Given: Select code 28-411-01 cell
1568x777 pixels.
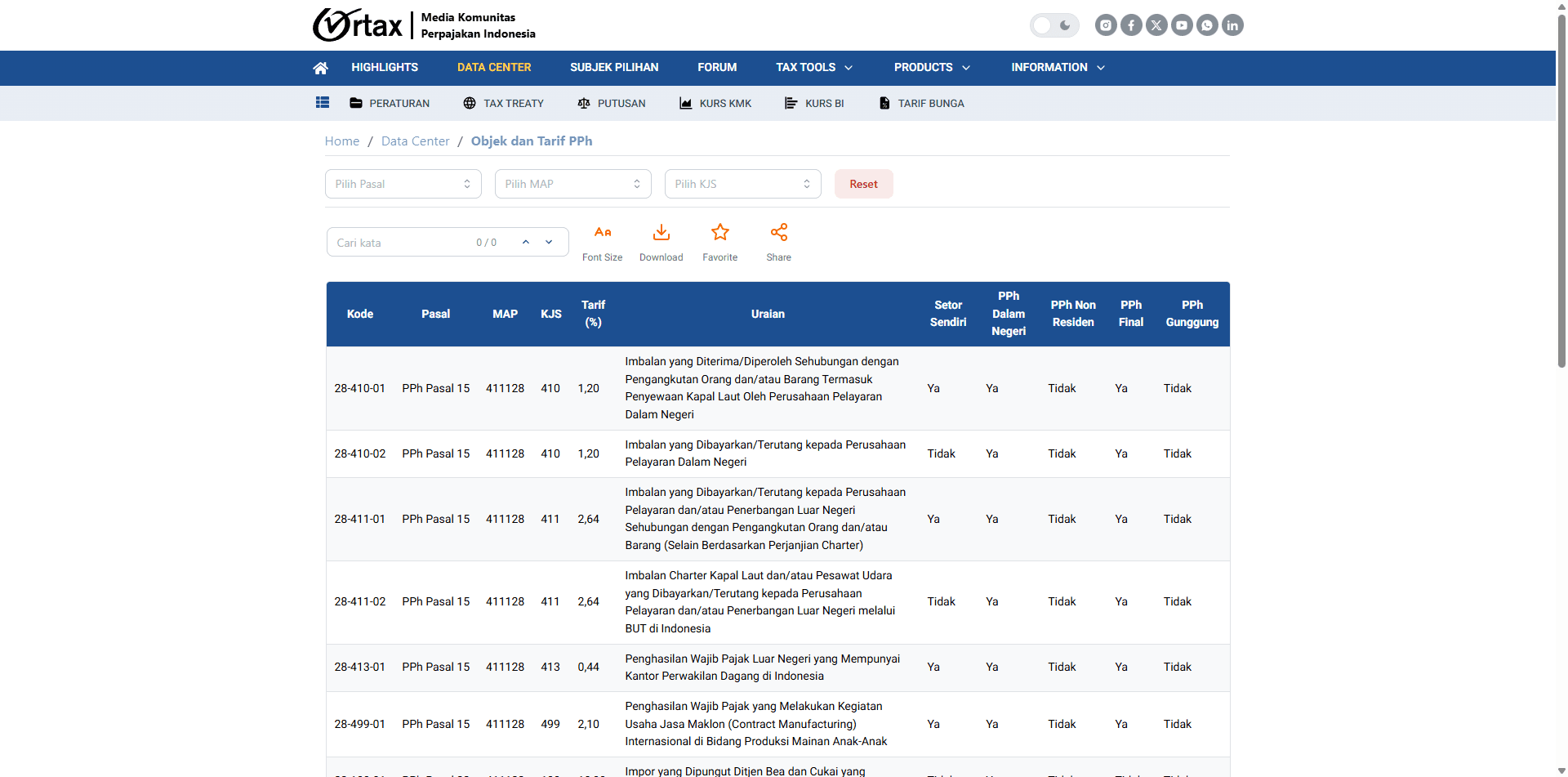Looking at the screenshot, I should [x=360, y=519].
